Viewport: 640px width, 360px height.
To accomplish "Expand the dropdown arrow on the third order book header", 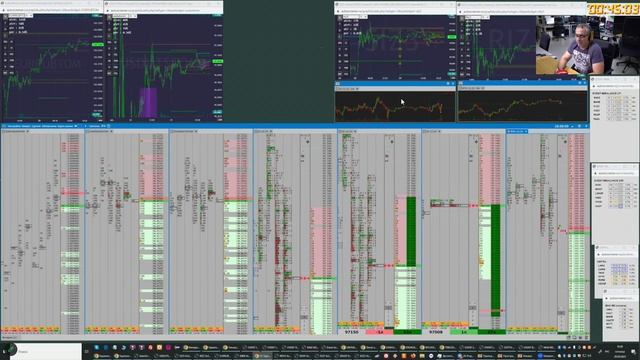I will tap(197, 131).
